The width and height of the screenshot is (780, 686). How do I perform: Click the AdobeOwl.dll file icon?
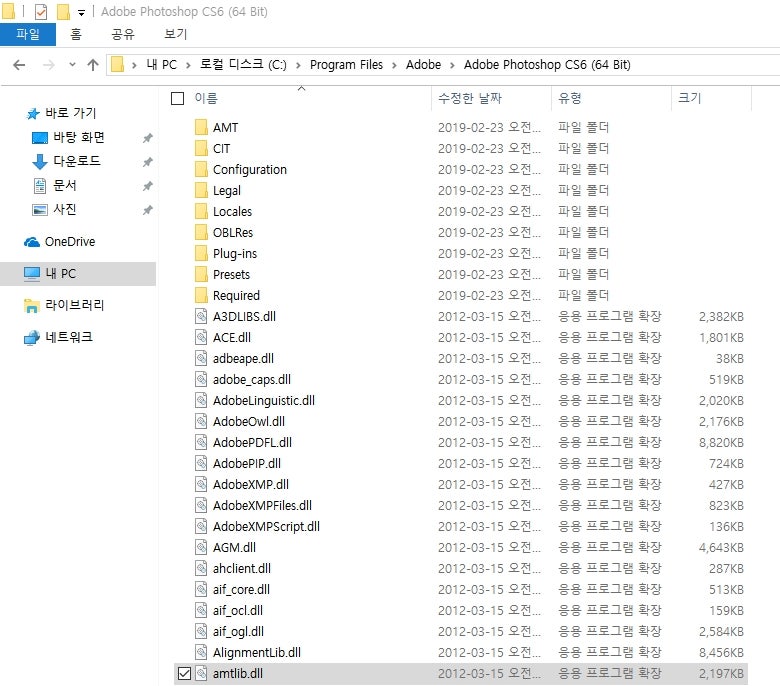(201, 421)
